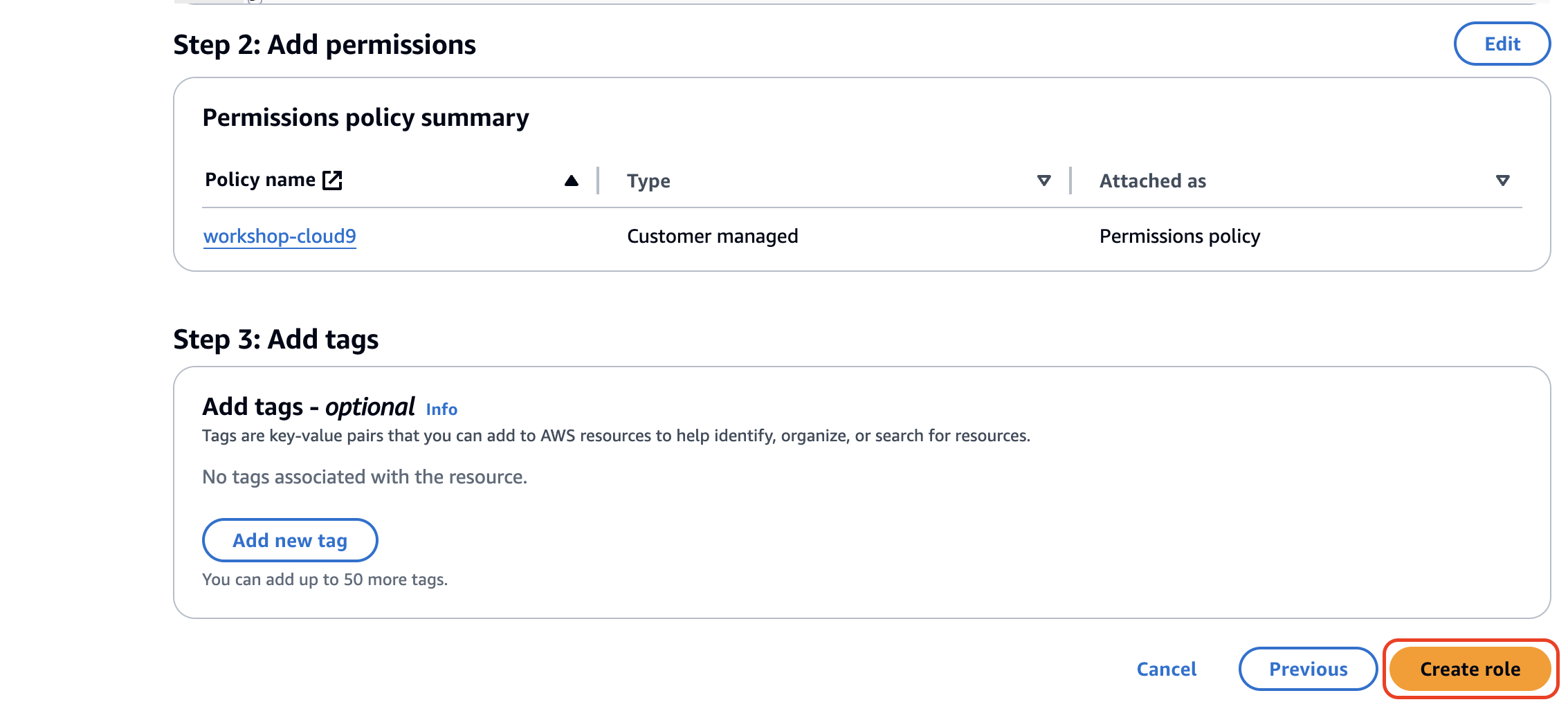The image size is (1568, 711).
Task: Select the Customer managed type cell
Action: click(713, 236)
